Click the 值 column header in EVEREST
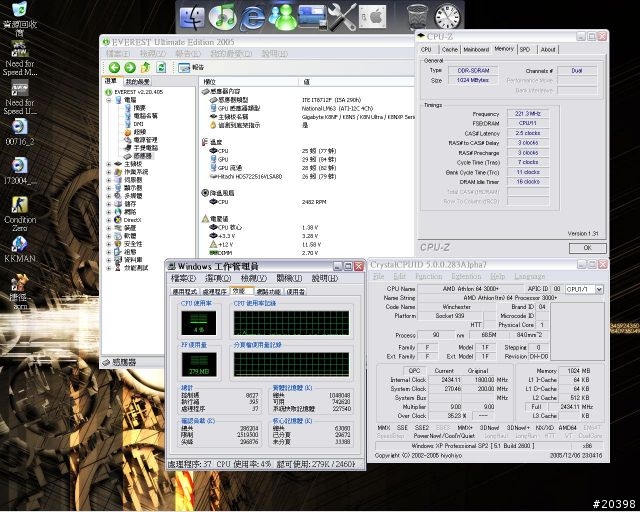This screenshot has height=512, width=640. click(x=306, y=82)
